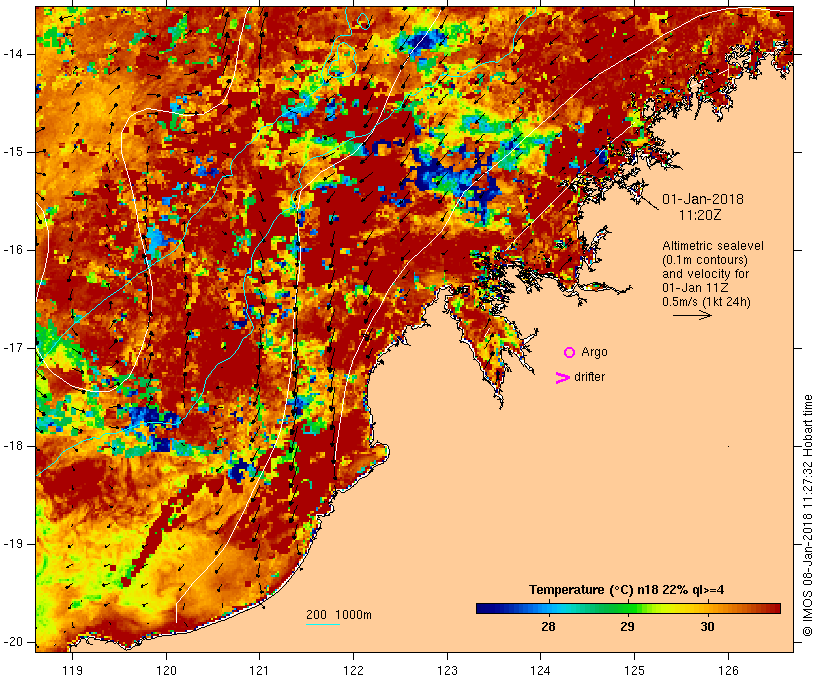Screen dimensions: 820x680
Task: Click the 'Altimetric sealevel' text
Action: point(713,246)
